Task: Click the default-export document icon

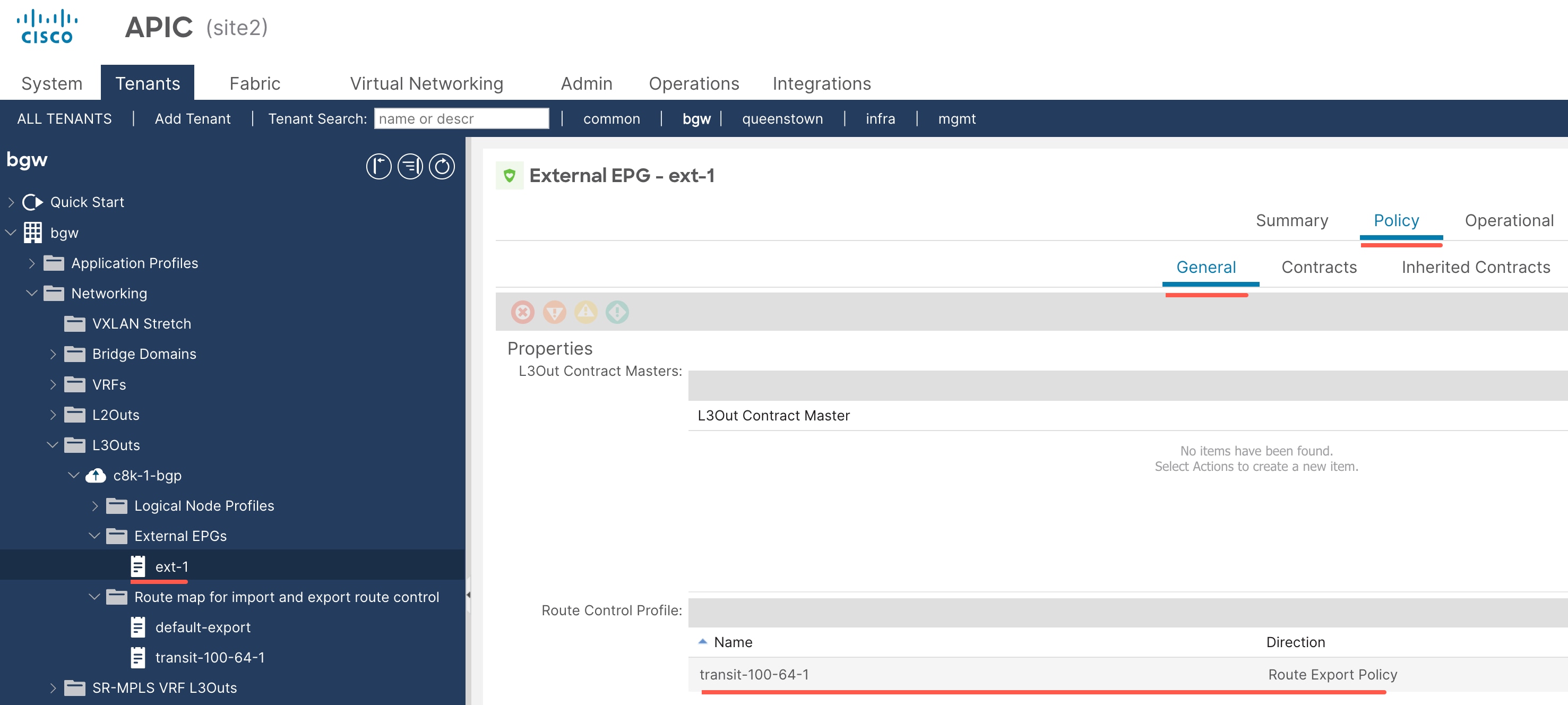Action: click(x=138, y=627)
